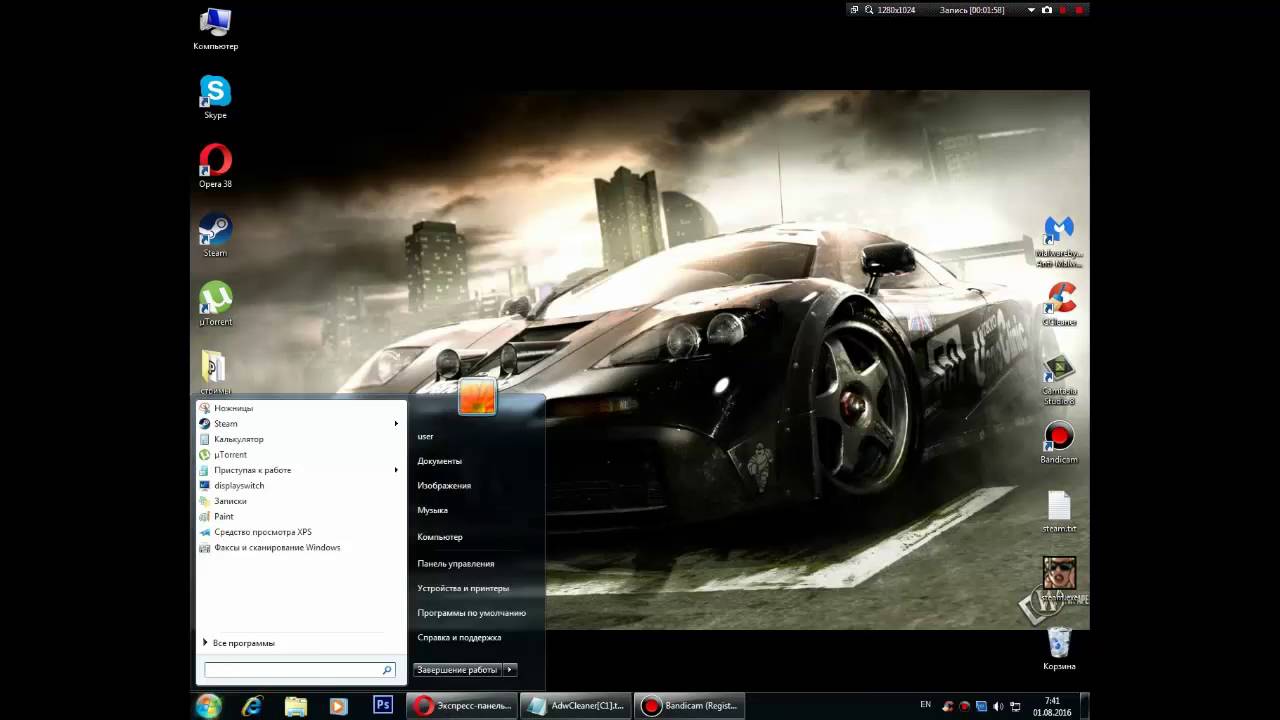Open Windows Explorer folder on taskbar
The image size is (1280, 720).
pos(296,706)
